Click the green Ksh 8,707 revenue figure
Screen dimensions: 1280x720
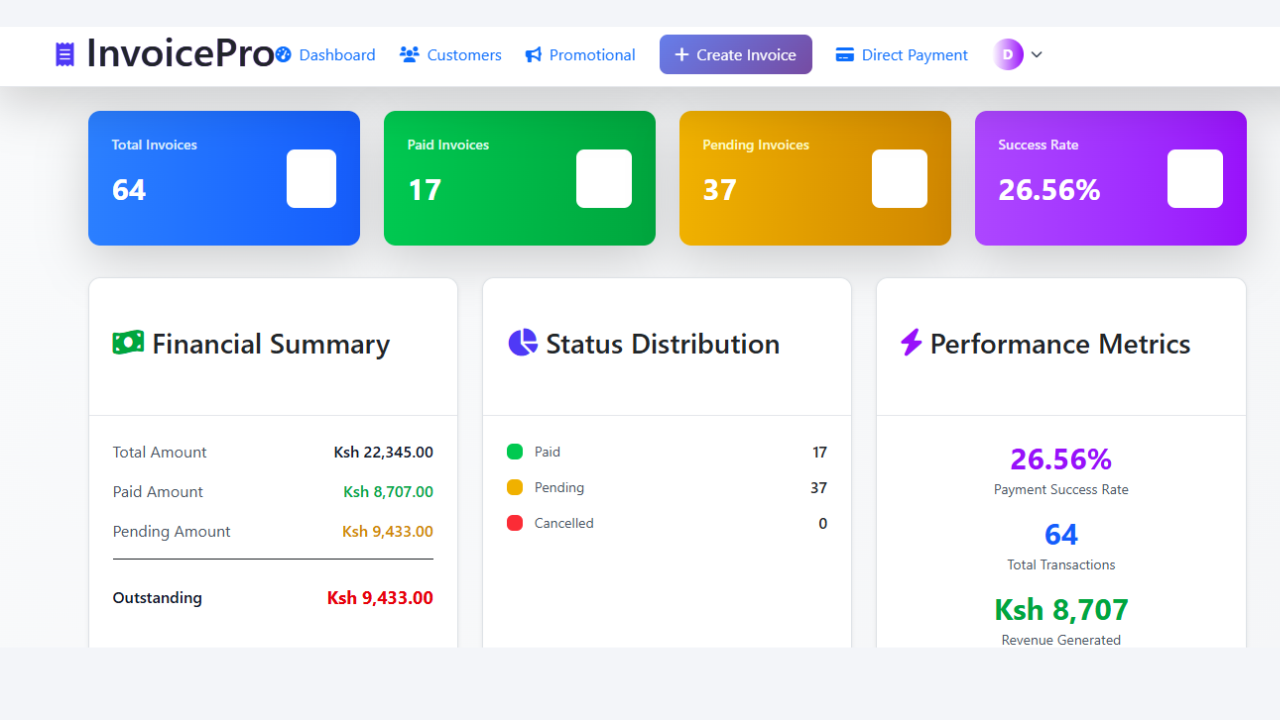click(x=1061, y=609)
